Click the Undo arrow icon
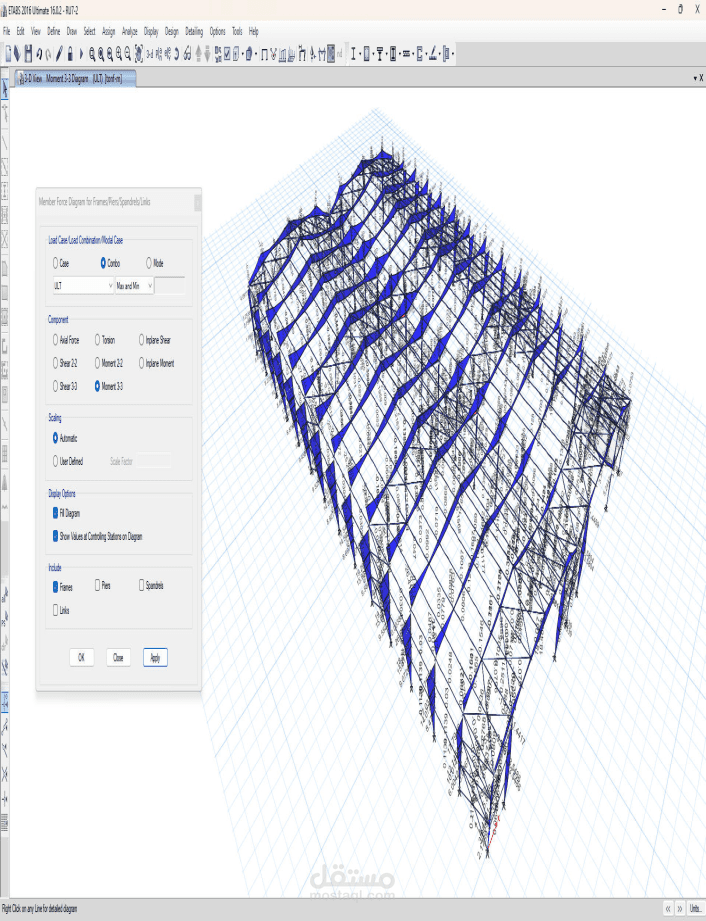Viewport: 706px width, 921px height. tap(39, 54)
